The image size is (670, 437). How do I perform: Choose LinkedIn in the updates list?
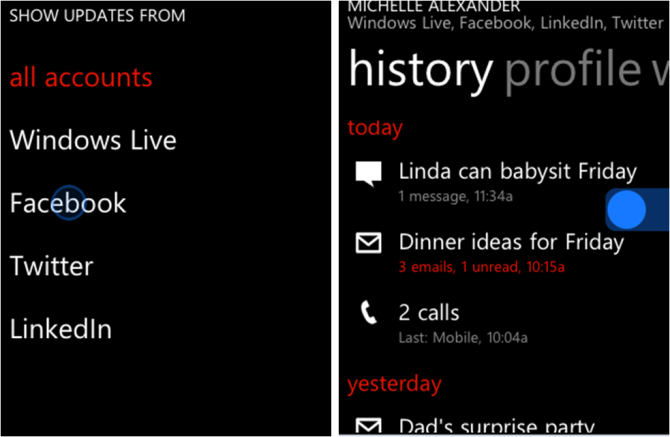(61, 329)
